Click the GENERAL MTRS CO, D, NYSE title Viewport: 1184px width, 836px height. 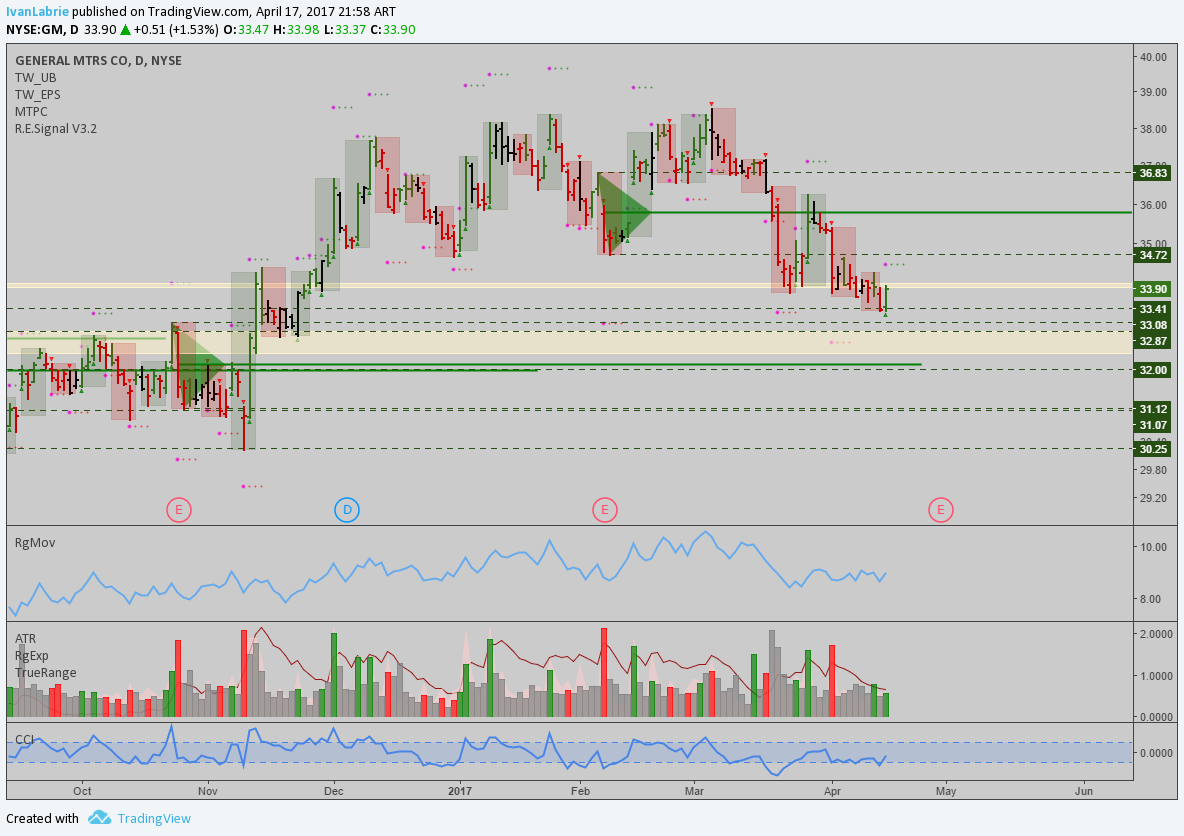98,60
